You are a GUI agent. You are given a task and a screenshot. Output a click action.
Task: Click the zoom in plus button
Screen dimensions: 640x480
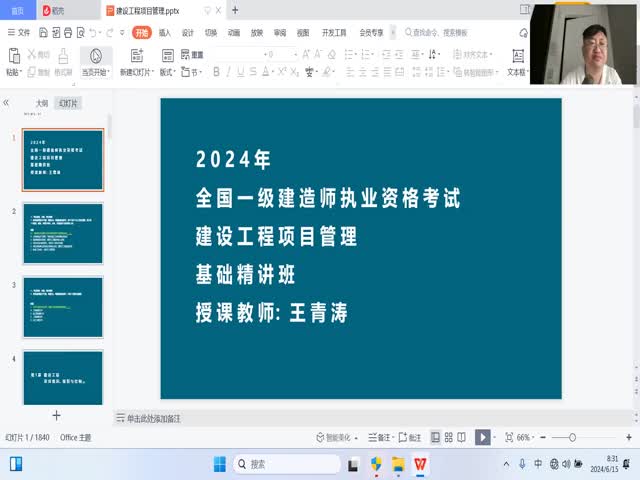pyautogui.click(x=629, y=438)
